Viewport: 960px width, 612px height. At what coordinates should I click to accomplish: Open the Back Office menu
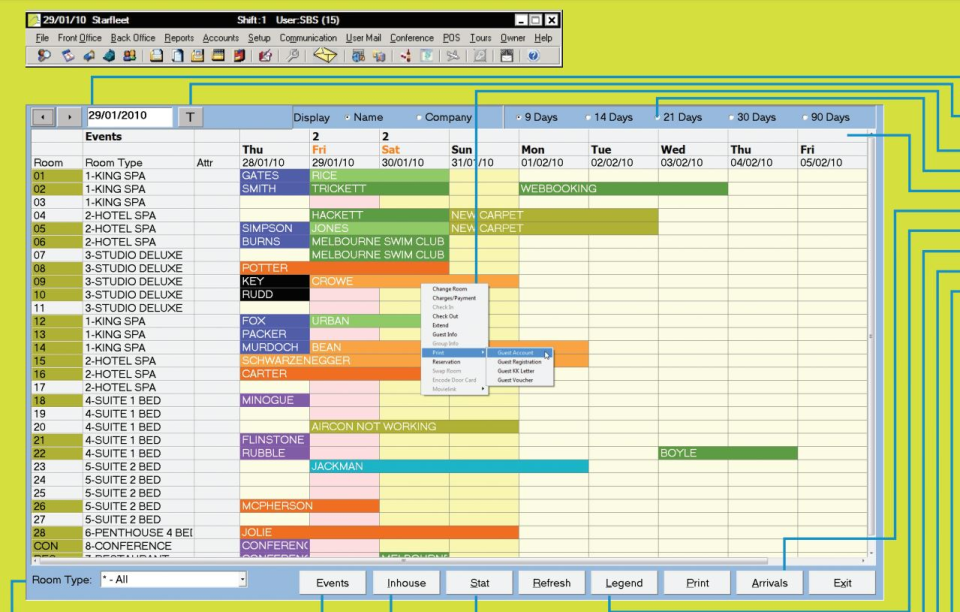coord(133,38)
